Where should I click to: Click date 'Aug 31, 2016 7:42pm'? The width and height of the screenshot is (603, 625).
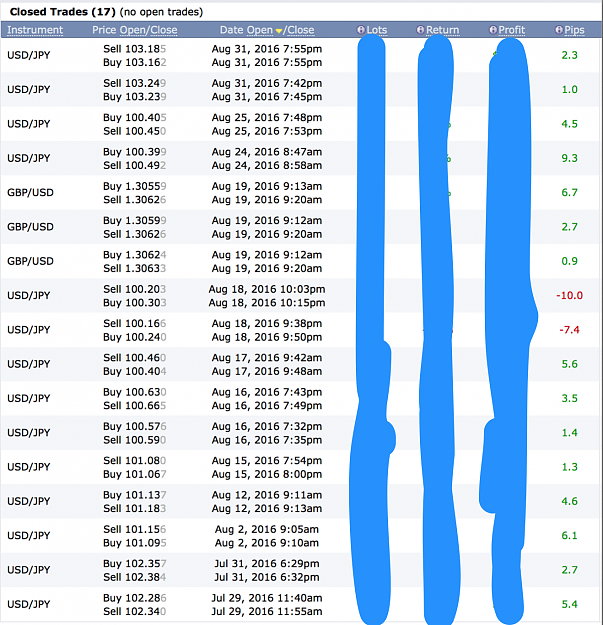(x=267, y=83)
